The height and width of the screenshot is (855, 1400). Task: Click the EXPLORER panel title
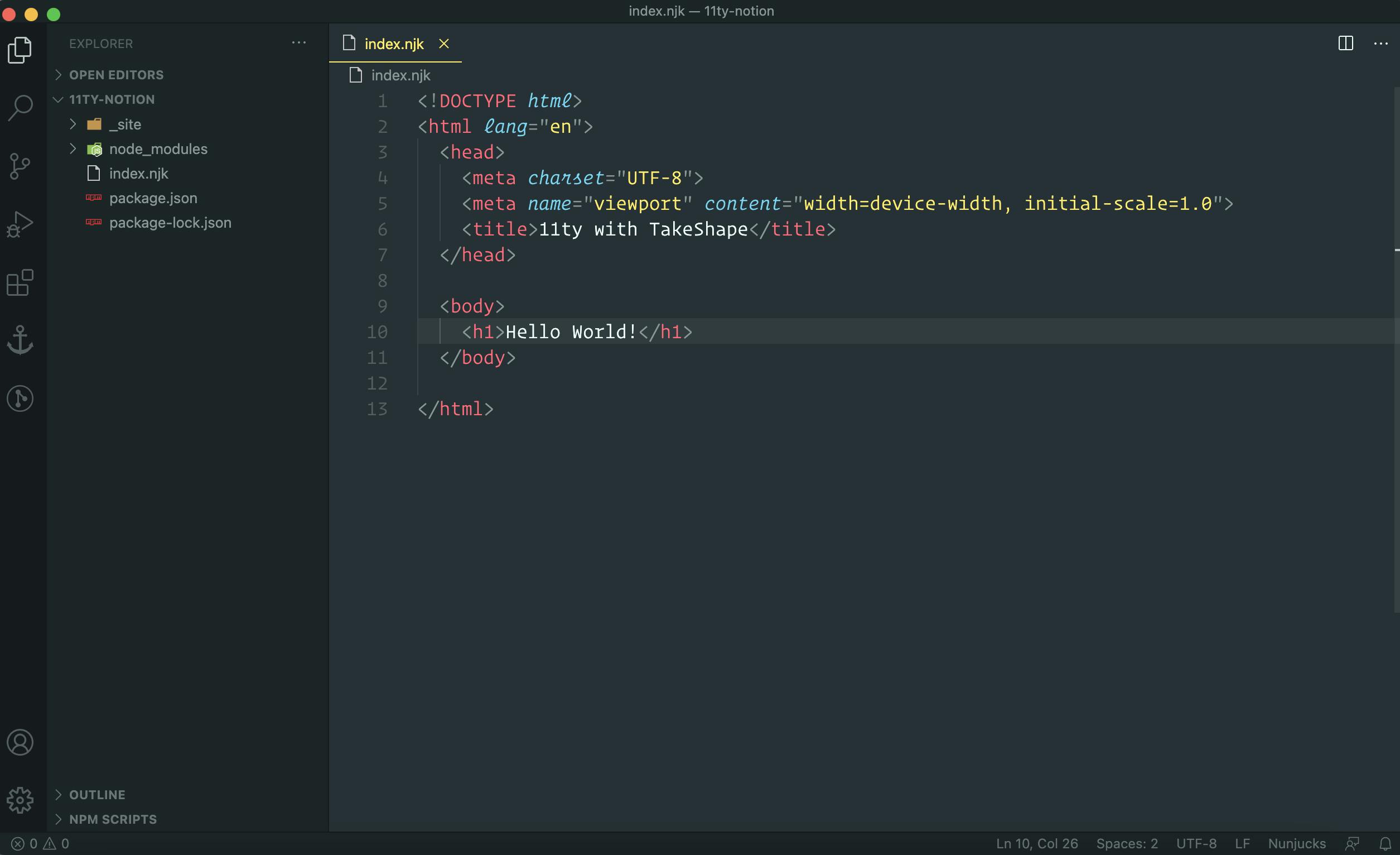tap(101, 44)
